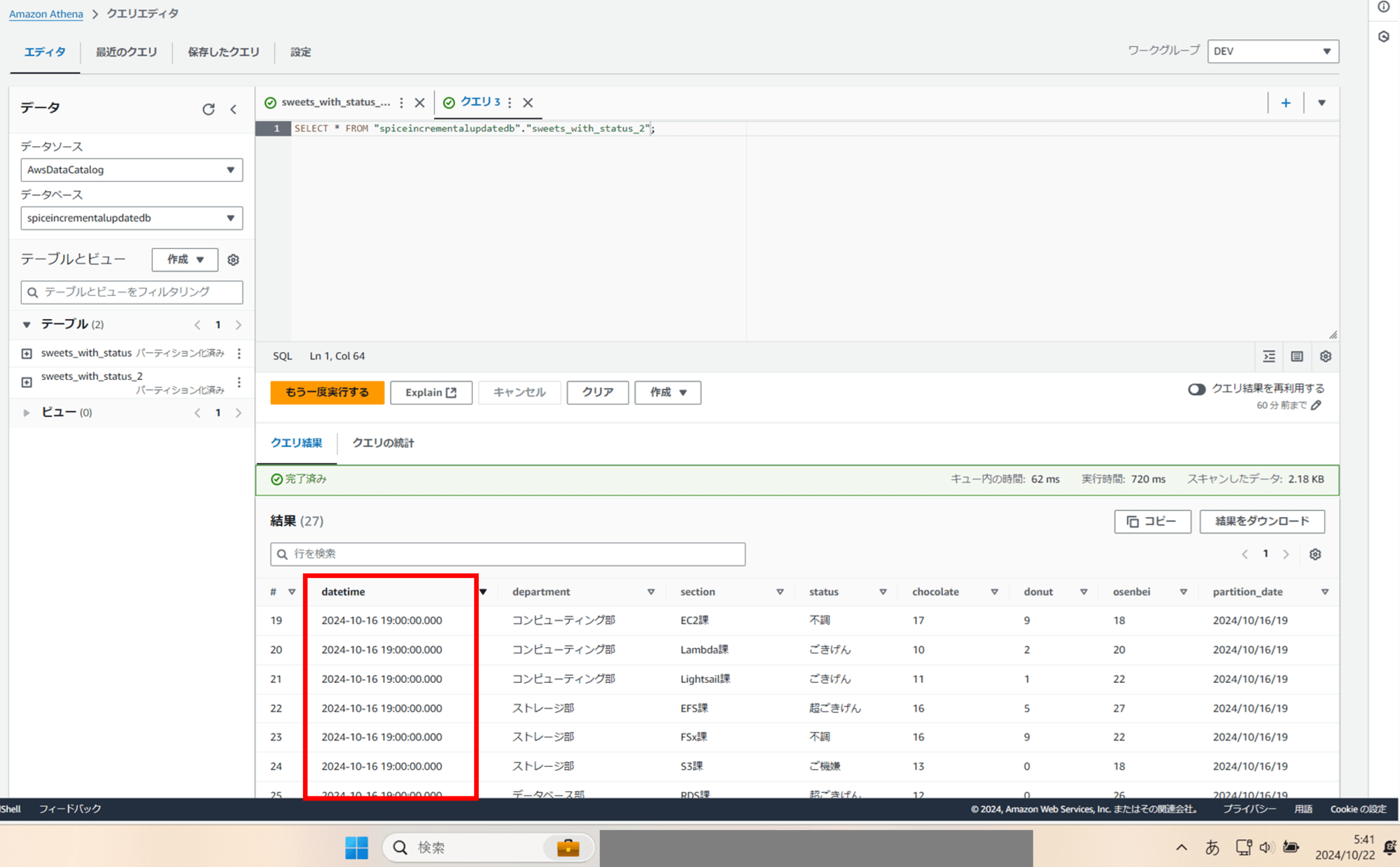Edit query result reuse time

tap(1316, 405)
